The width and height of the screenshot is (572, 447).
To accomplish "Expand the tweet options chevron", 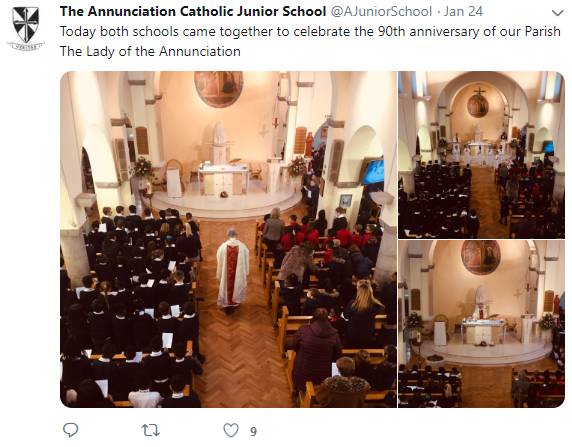I will click(x=557, y=14).
